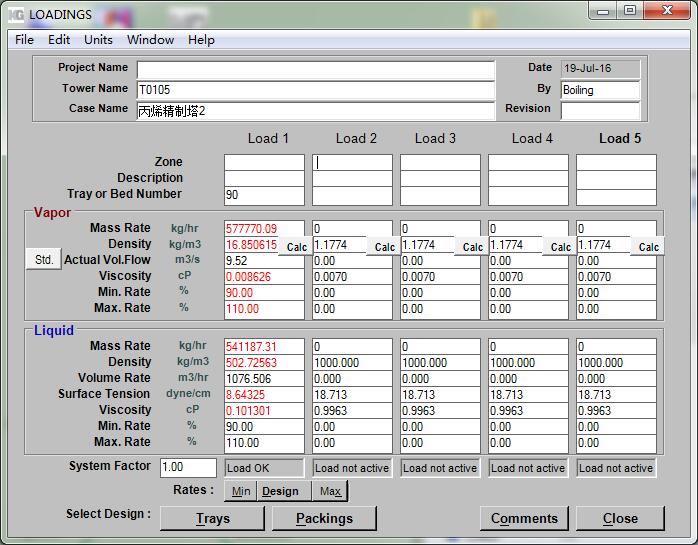Click Load 5 liquid viscosity 0.9963 field
The height and width of the screenshot is (545, 698).
616,411
